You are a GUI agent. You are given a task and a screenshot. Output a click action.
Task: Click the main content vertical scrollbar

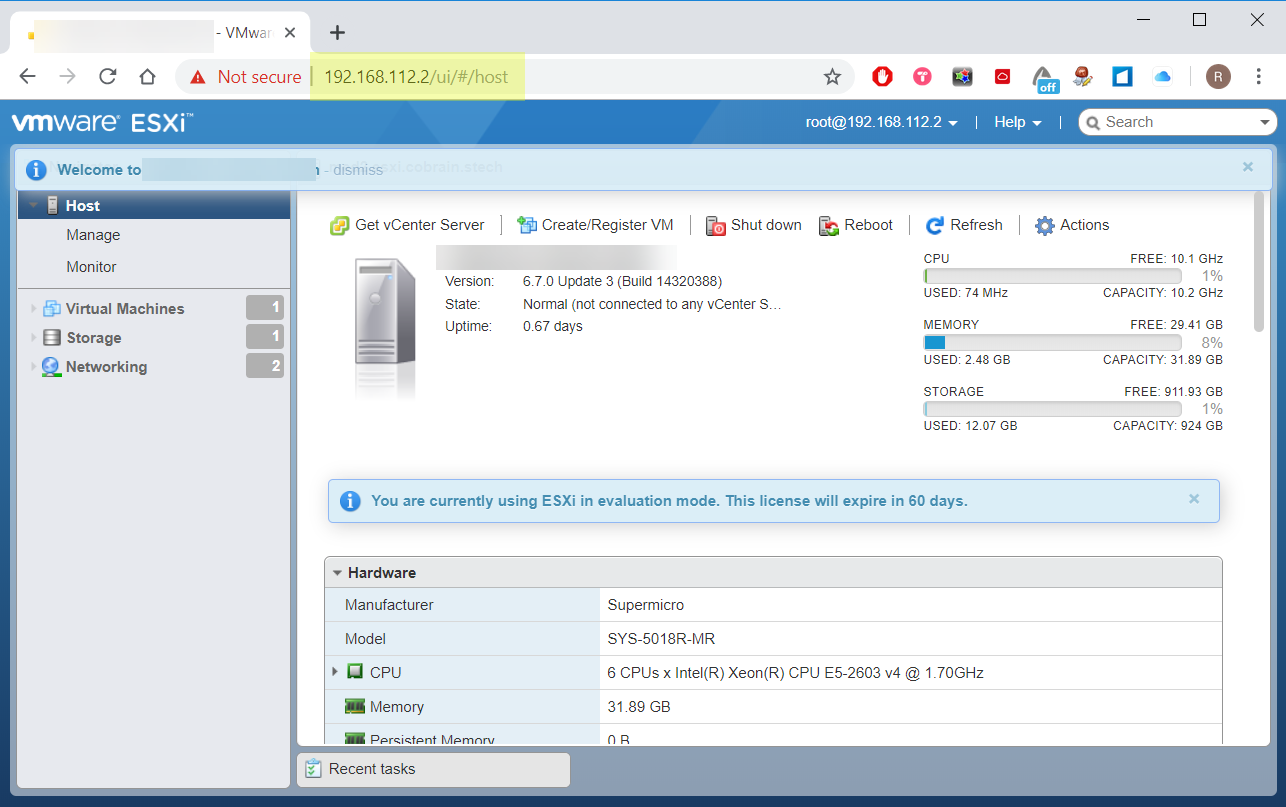(1259, 262)
